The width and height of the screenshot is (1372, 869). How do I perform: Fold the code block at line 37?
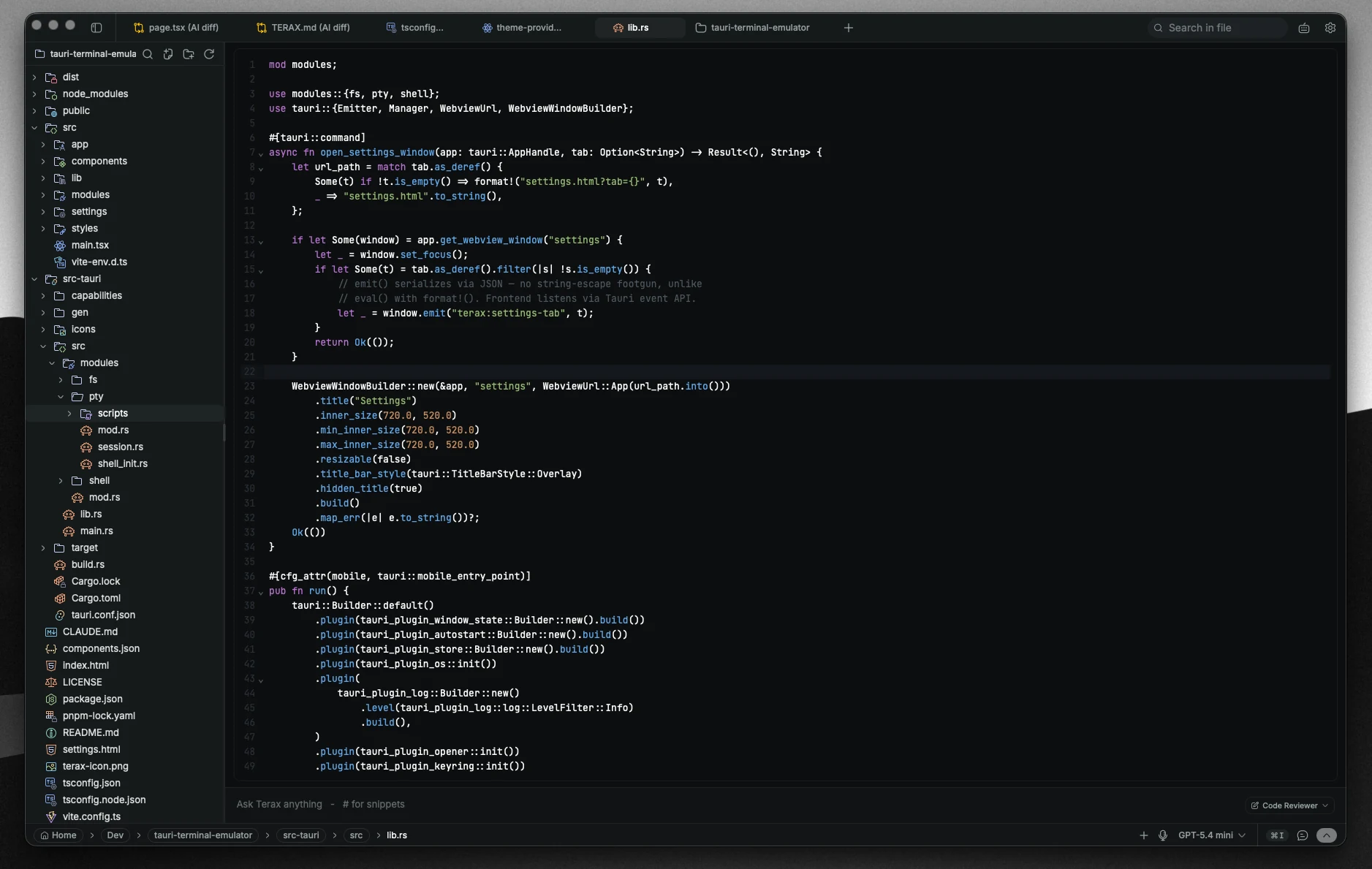261,592
